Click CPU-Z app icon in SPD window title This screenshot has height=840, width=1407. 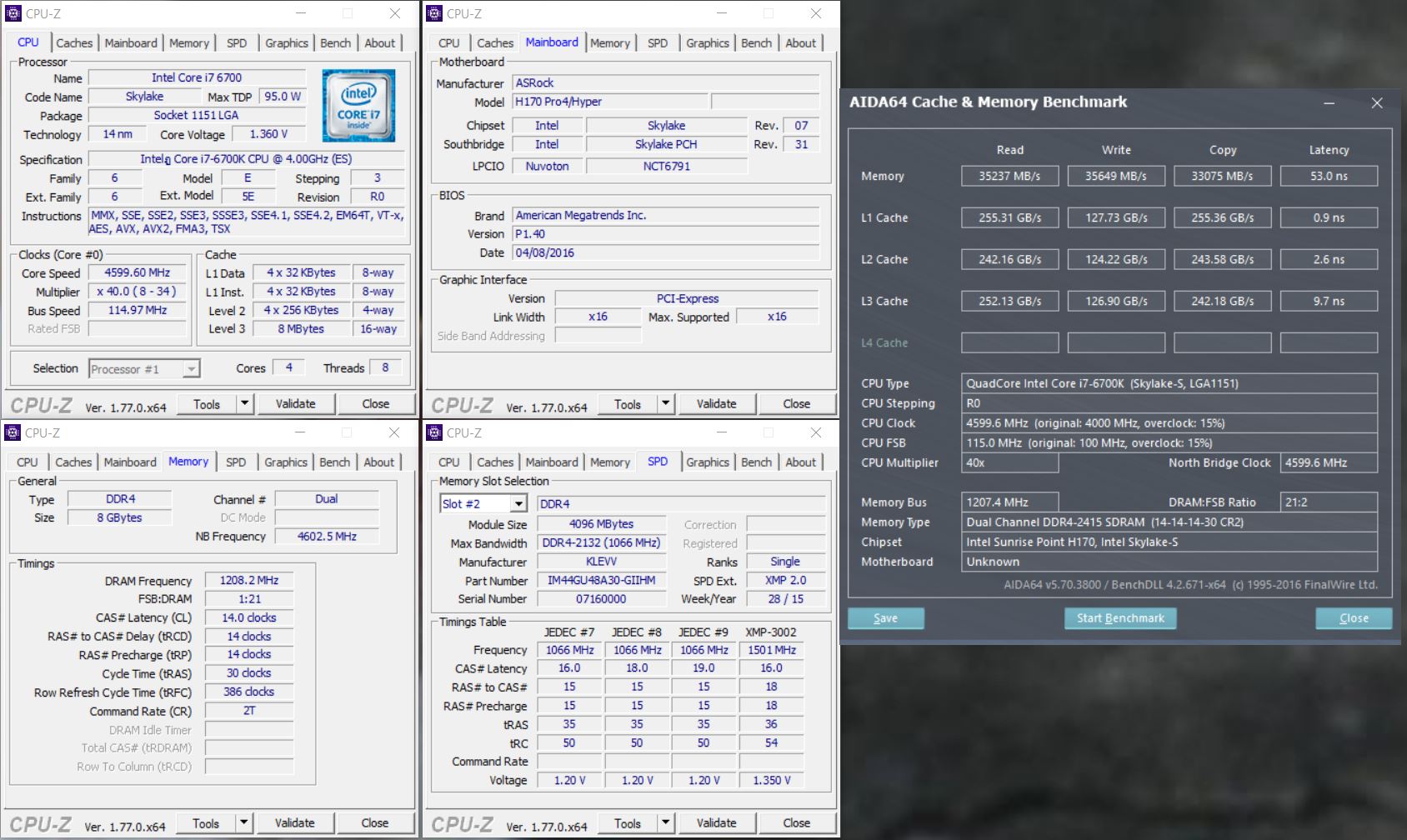434,432
